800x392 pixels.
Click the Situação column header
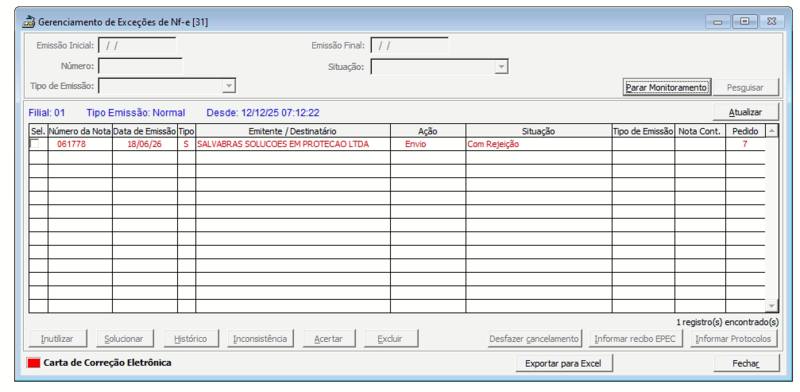[538, 131]
